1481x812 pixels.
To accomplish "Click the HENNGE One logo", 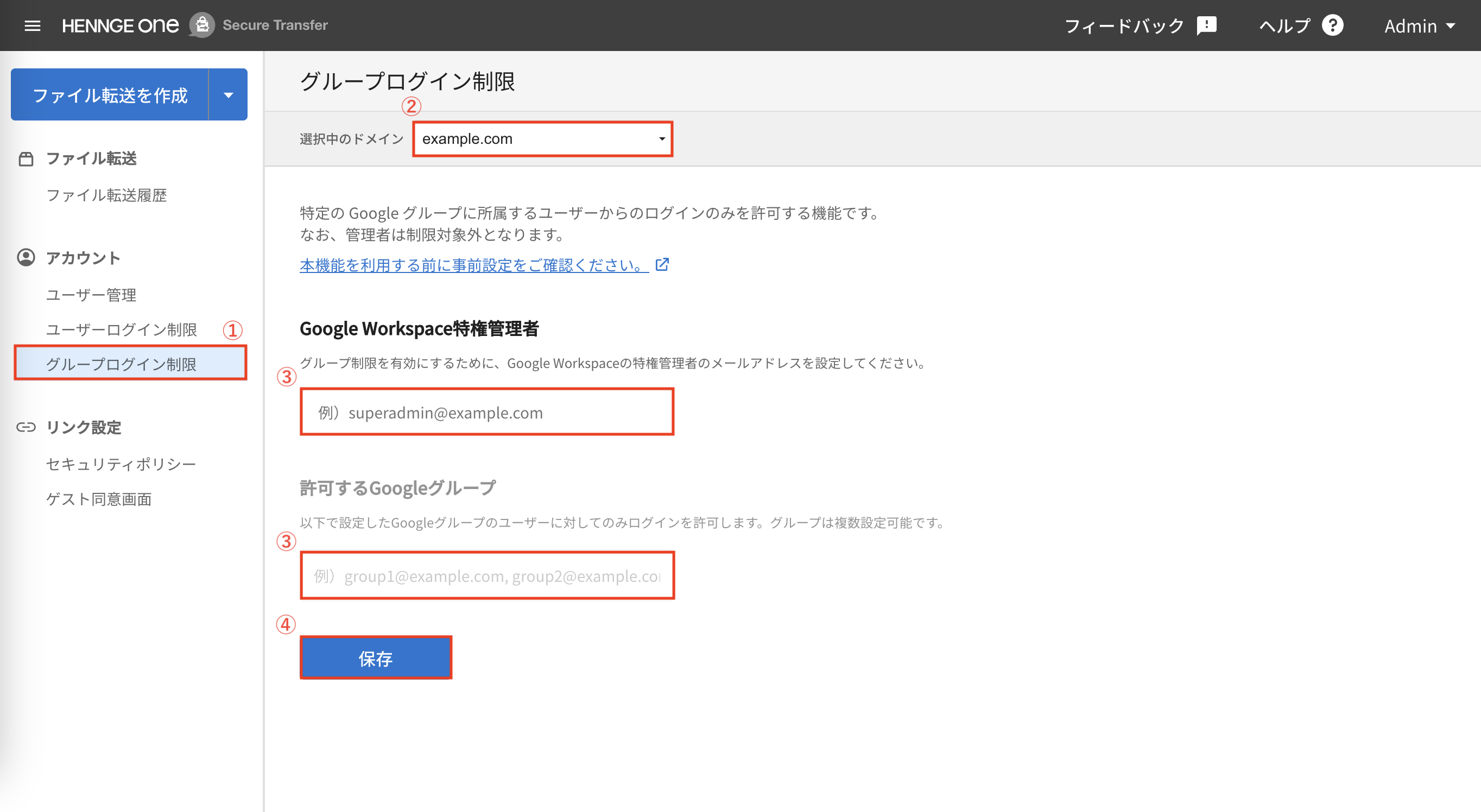I will tap(119, 24).
